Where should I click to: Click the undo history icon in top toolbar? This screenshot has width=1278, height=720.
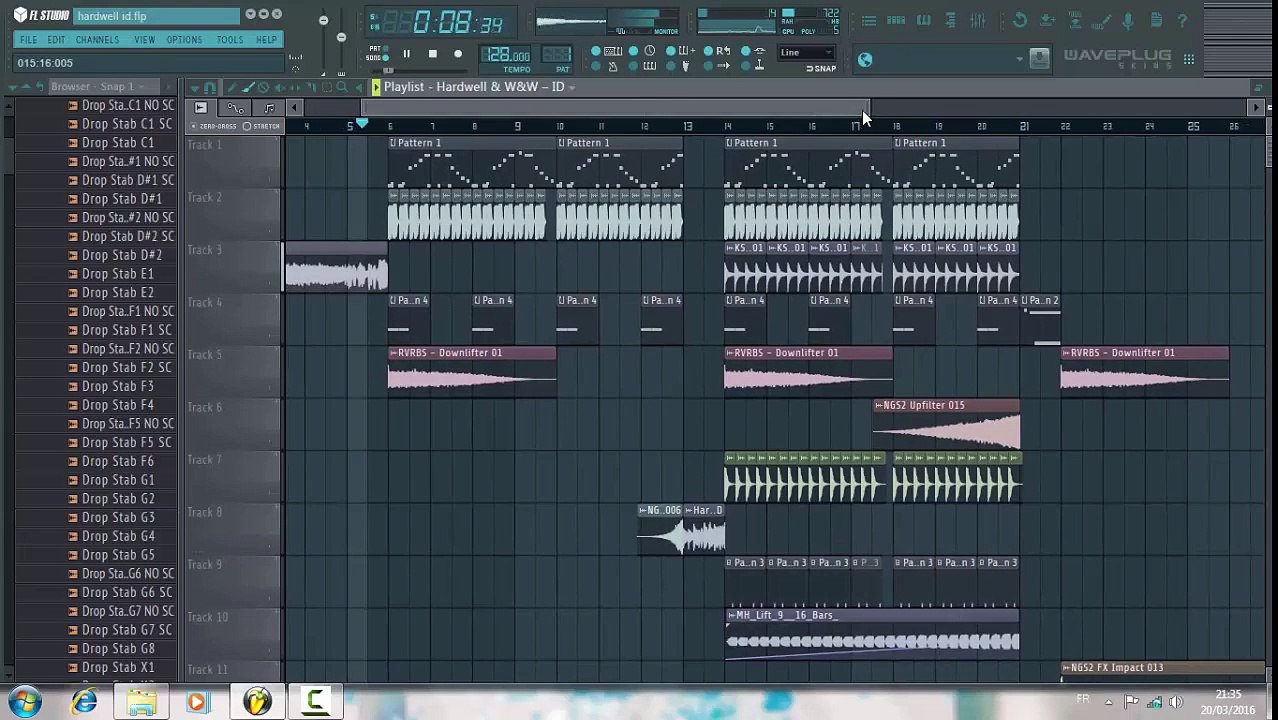tap(1020, 20)
